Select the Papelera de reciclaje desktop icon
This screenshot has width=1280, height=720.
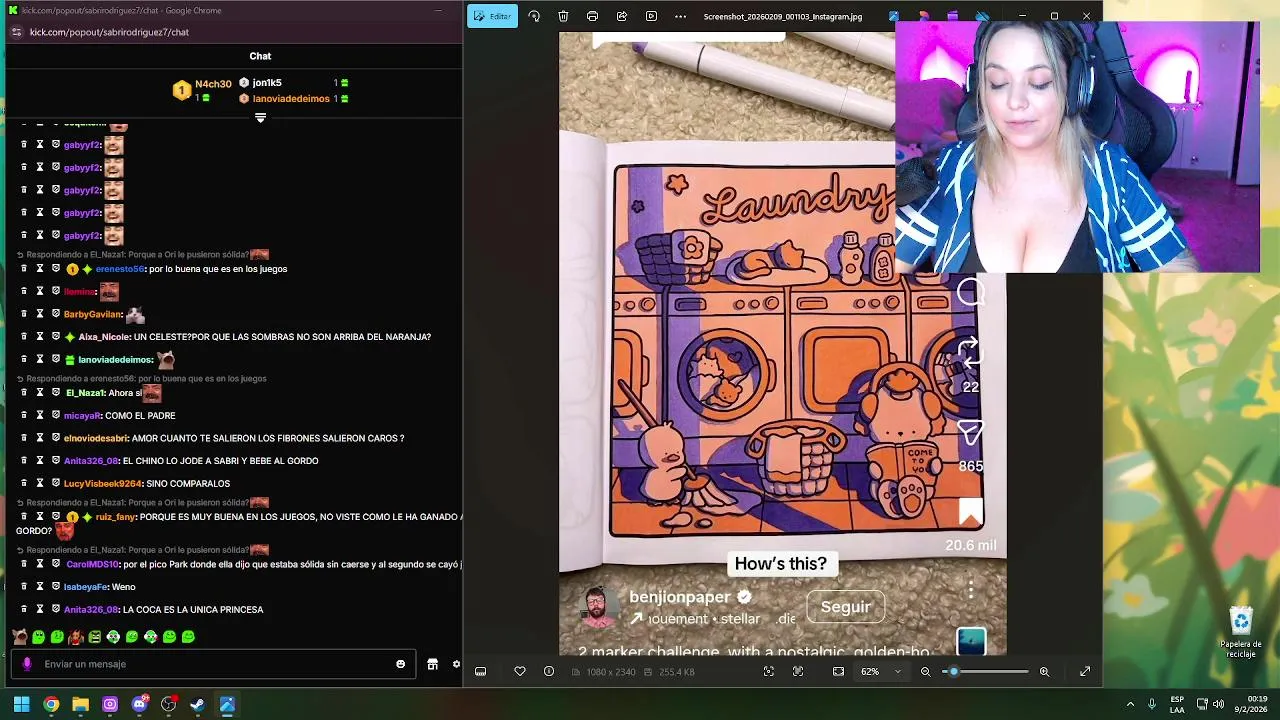click(x=1241, y=632)
